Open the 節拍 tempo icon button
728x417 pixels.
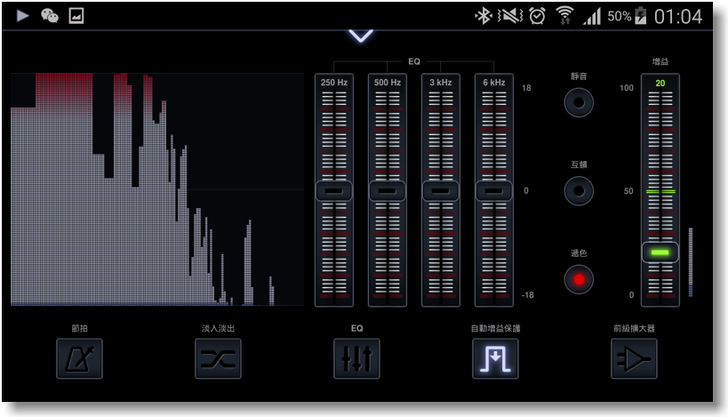(79, 358)
